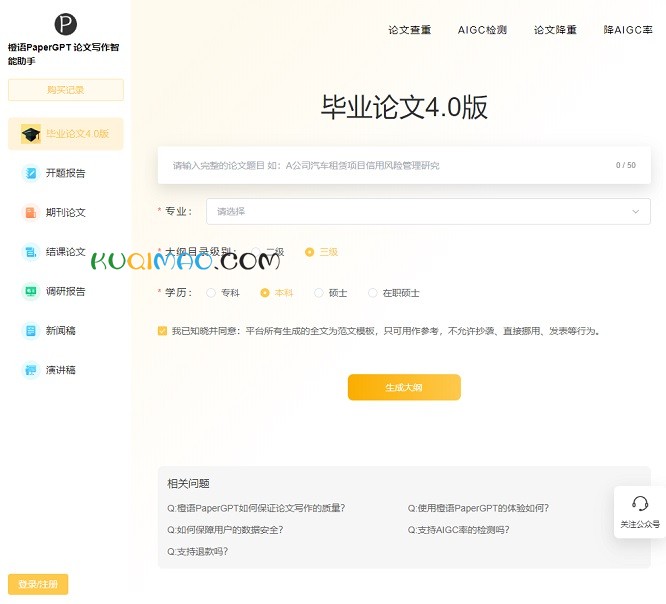The image size is (666, 604).
Task: Click the 相关问题 heading
Action: coord(188,483)
